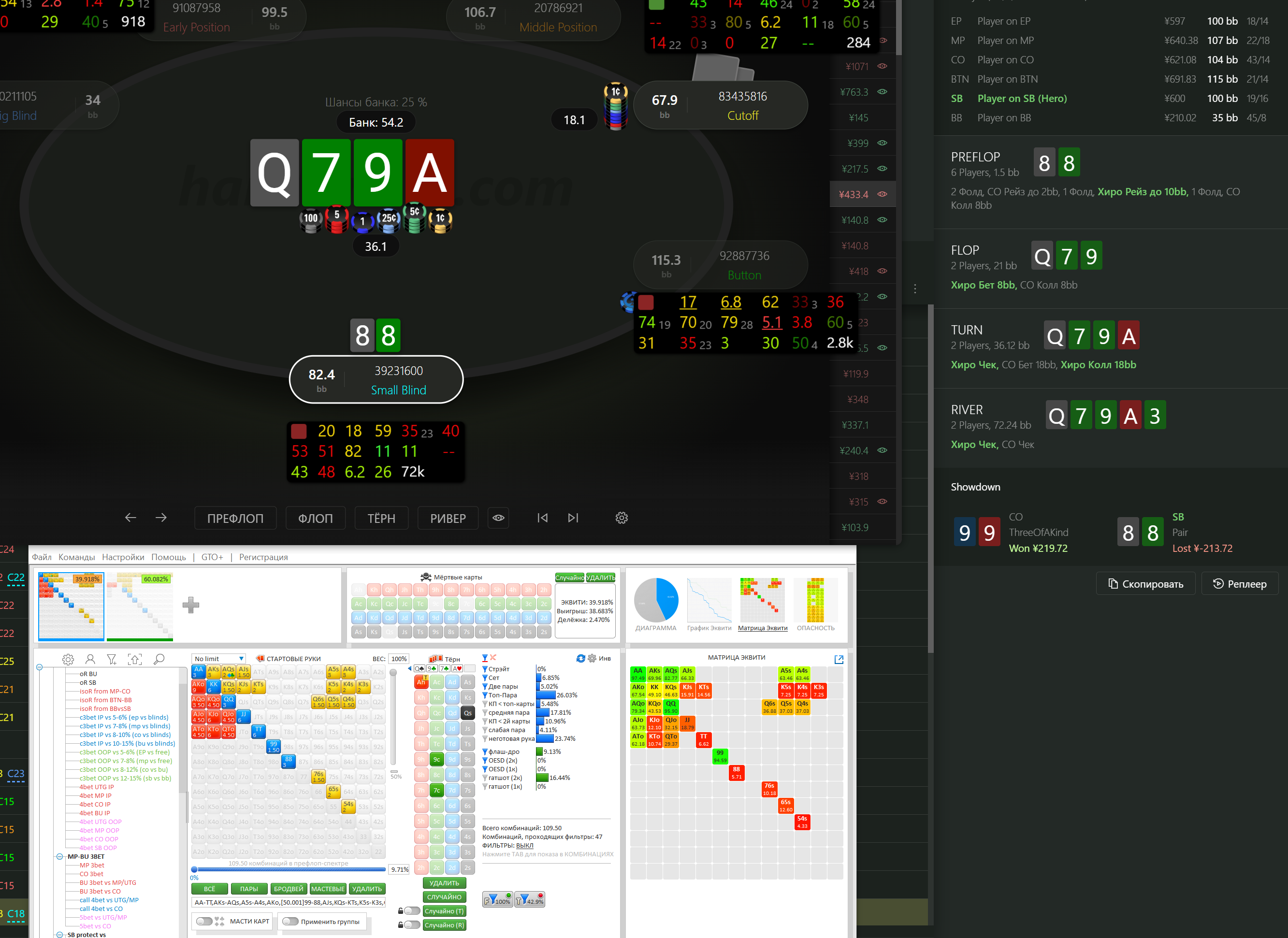Show the ОПАСНОСТЬ view

(x=815, y=604)
